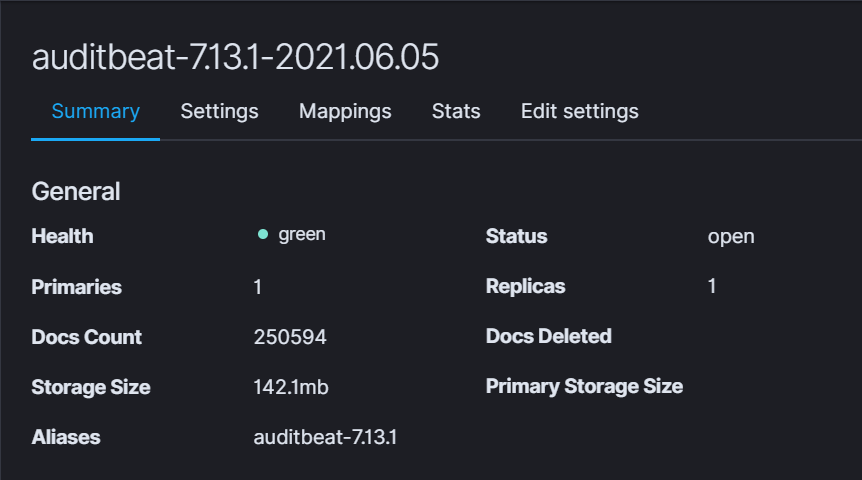Go to the Edit settings tab
The height and width of the screenshot is (480, 862).
point(579,111)
